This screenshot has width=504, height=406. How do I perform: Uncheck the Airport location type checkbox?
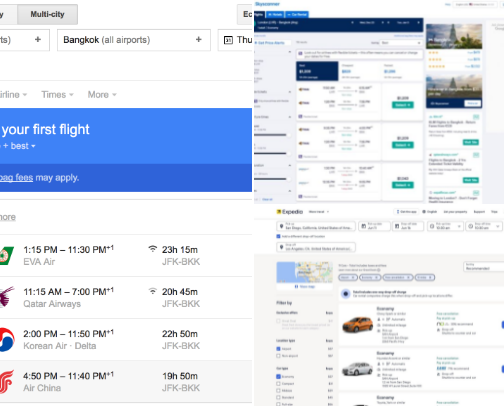coord(278,349)
